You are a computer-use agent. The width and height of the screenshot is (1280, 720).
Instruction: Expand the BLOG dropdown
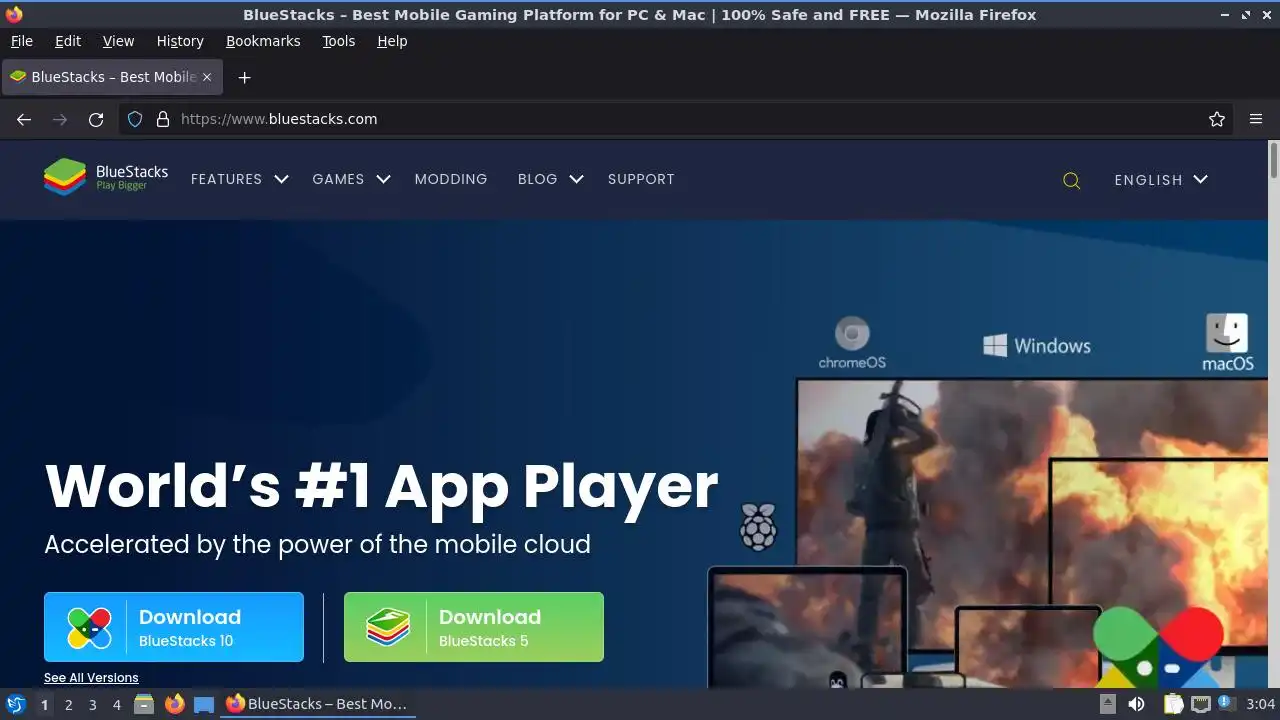550,179
